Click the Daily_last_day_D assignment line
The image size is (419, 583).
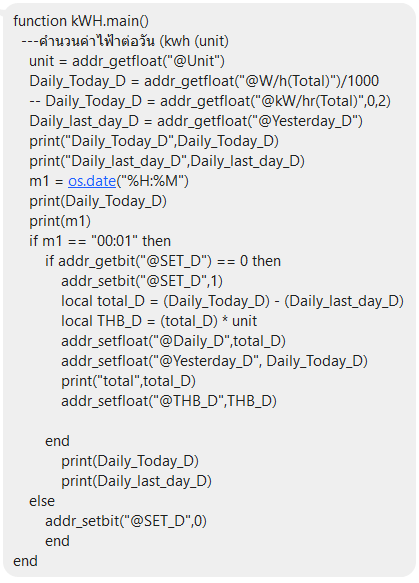(196, 121)
